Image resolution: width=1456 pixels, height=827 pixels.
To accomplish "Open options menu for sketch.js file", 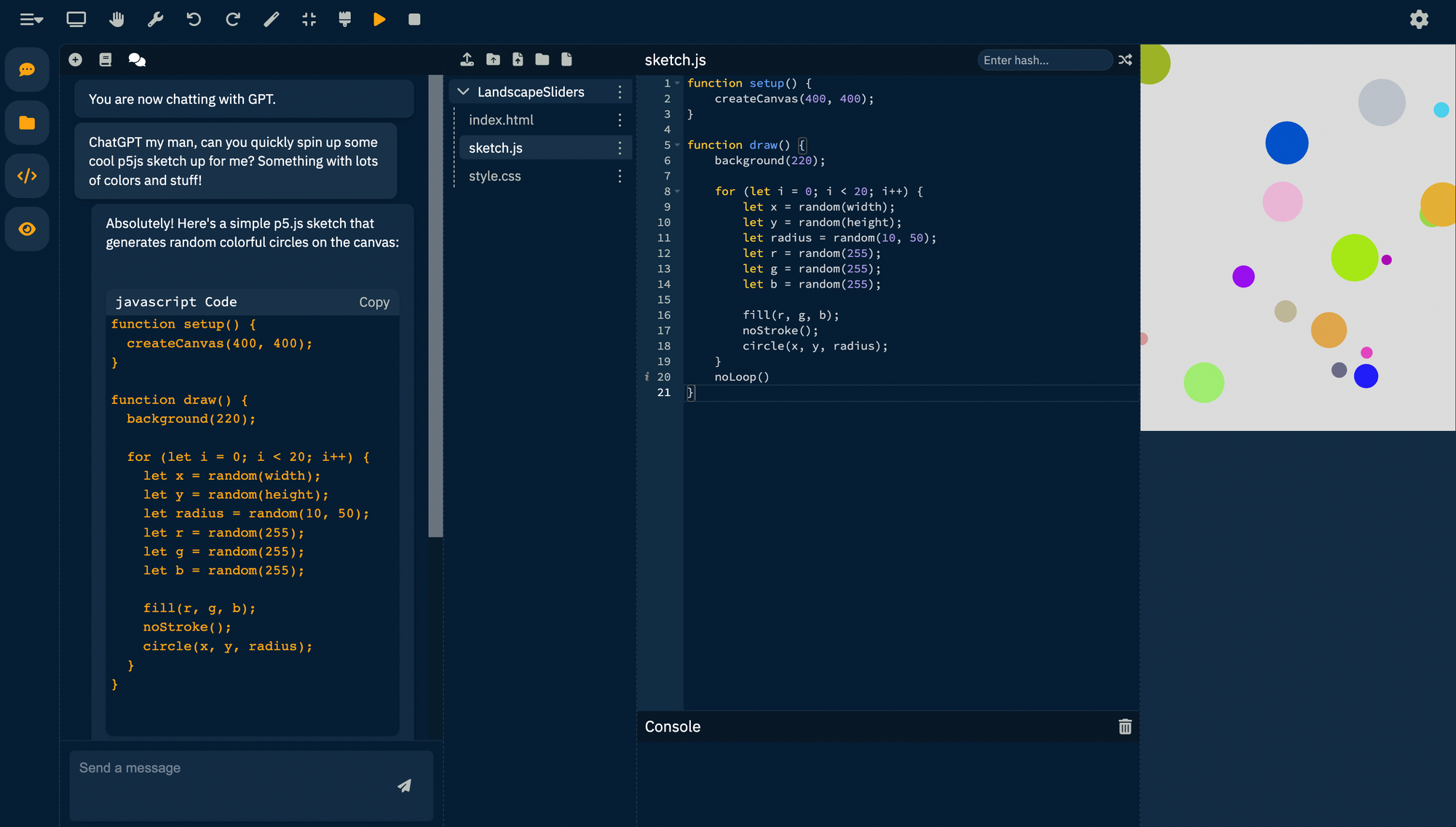I will tap(620, 148).
